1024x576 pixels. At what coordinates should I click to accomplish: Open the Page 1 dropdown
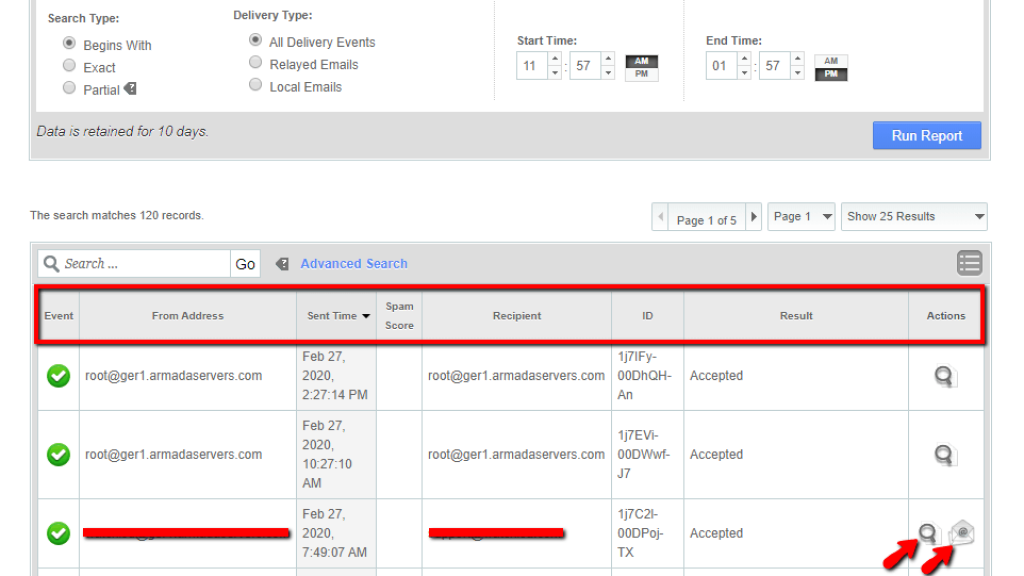coord(801,217)
